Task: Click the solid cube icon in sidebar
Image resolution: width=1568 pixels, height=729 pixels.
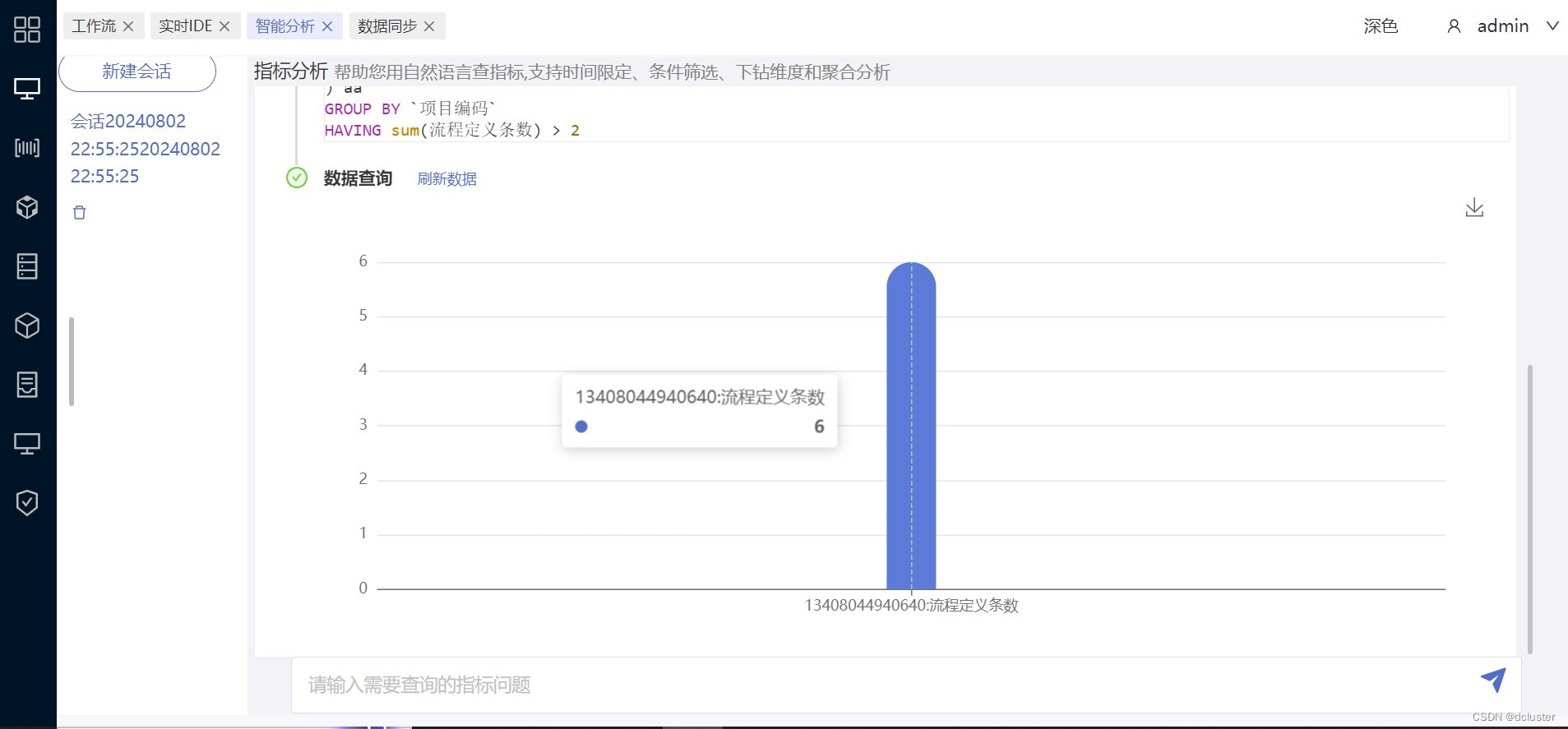Action: [27, 207]
